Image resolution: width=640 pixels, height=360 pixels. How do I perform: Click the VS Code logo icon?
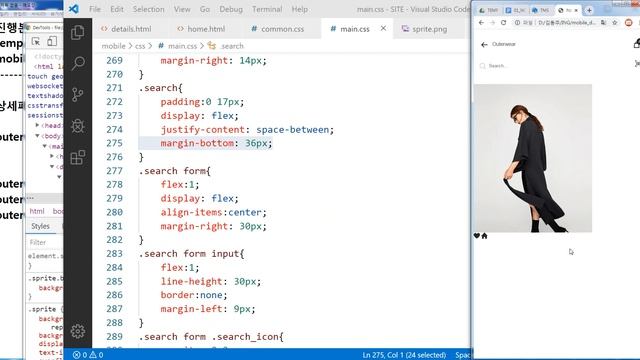pyautogui.click(x=74, y=9)
